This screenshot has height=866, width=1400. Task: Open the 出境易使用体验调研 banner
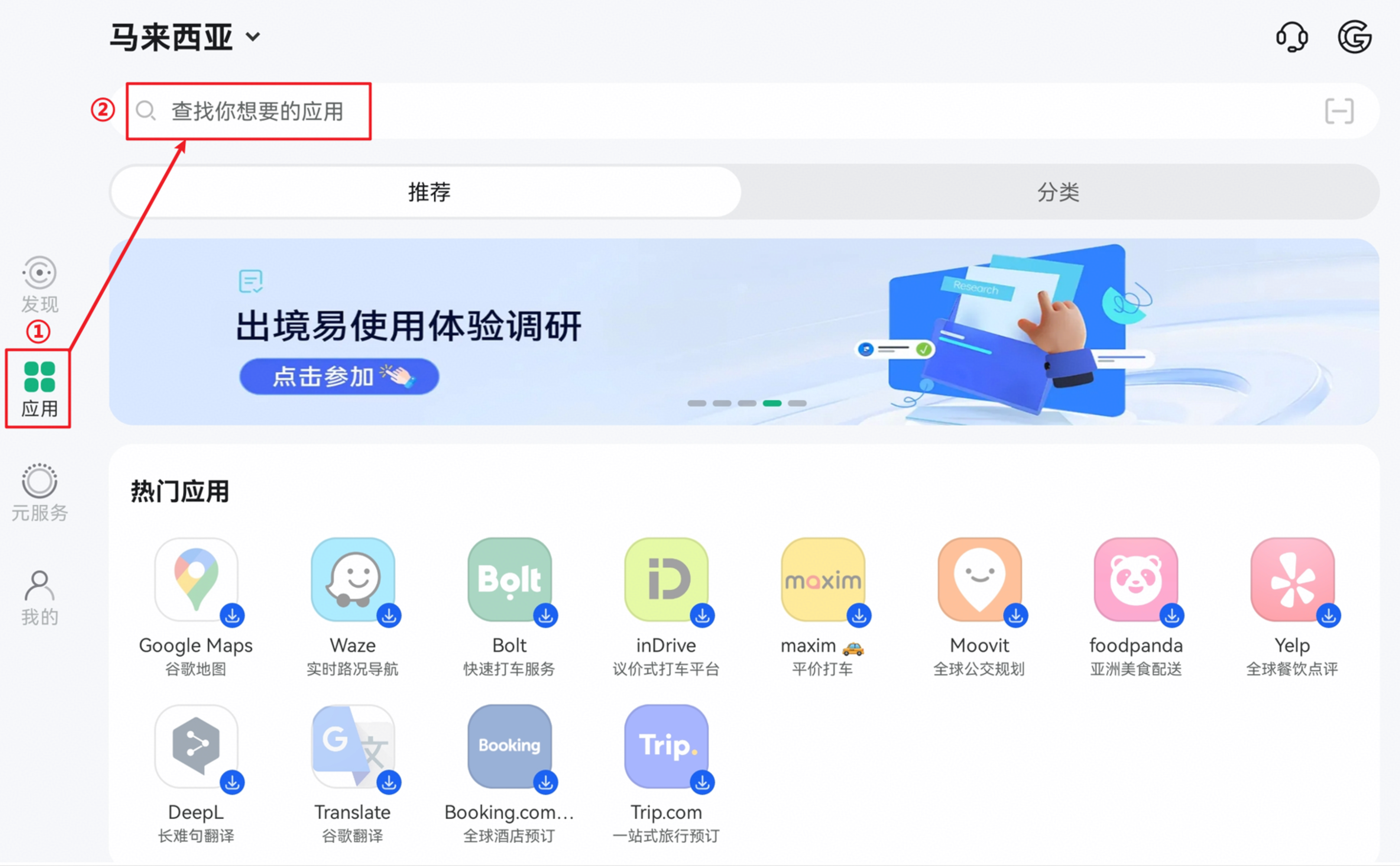click(x=744, y=332)
